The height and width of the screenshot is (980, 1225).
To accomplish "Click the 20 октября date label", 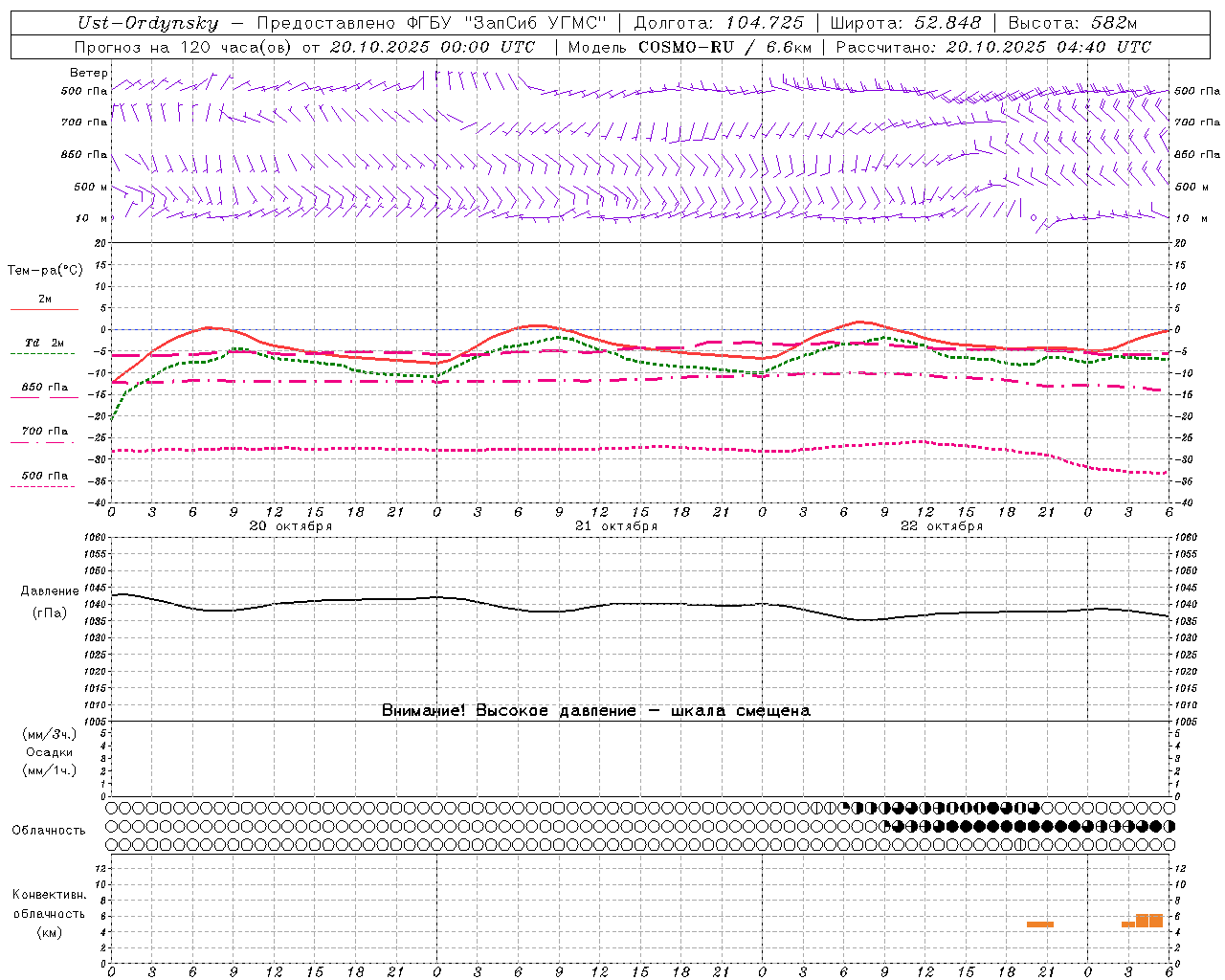I will (291, 526).
